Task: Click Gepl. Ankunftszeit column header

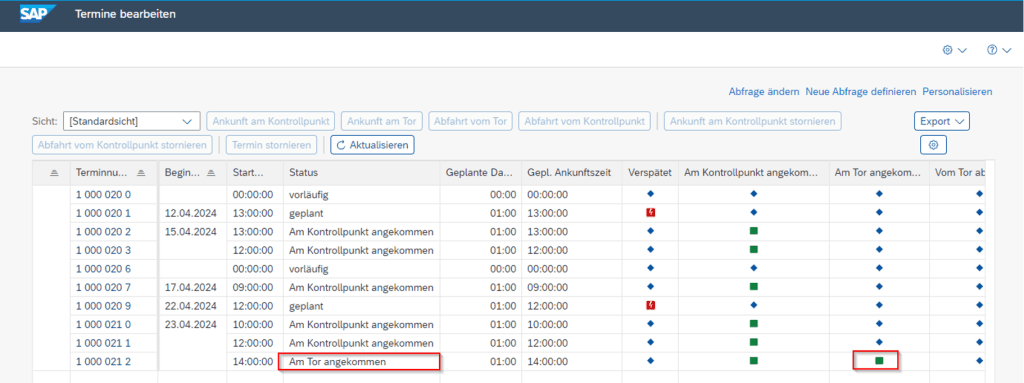Action: (x=571, y=173)
